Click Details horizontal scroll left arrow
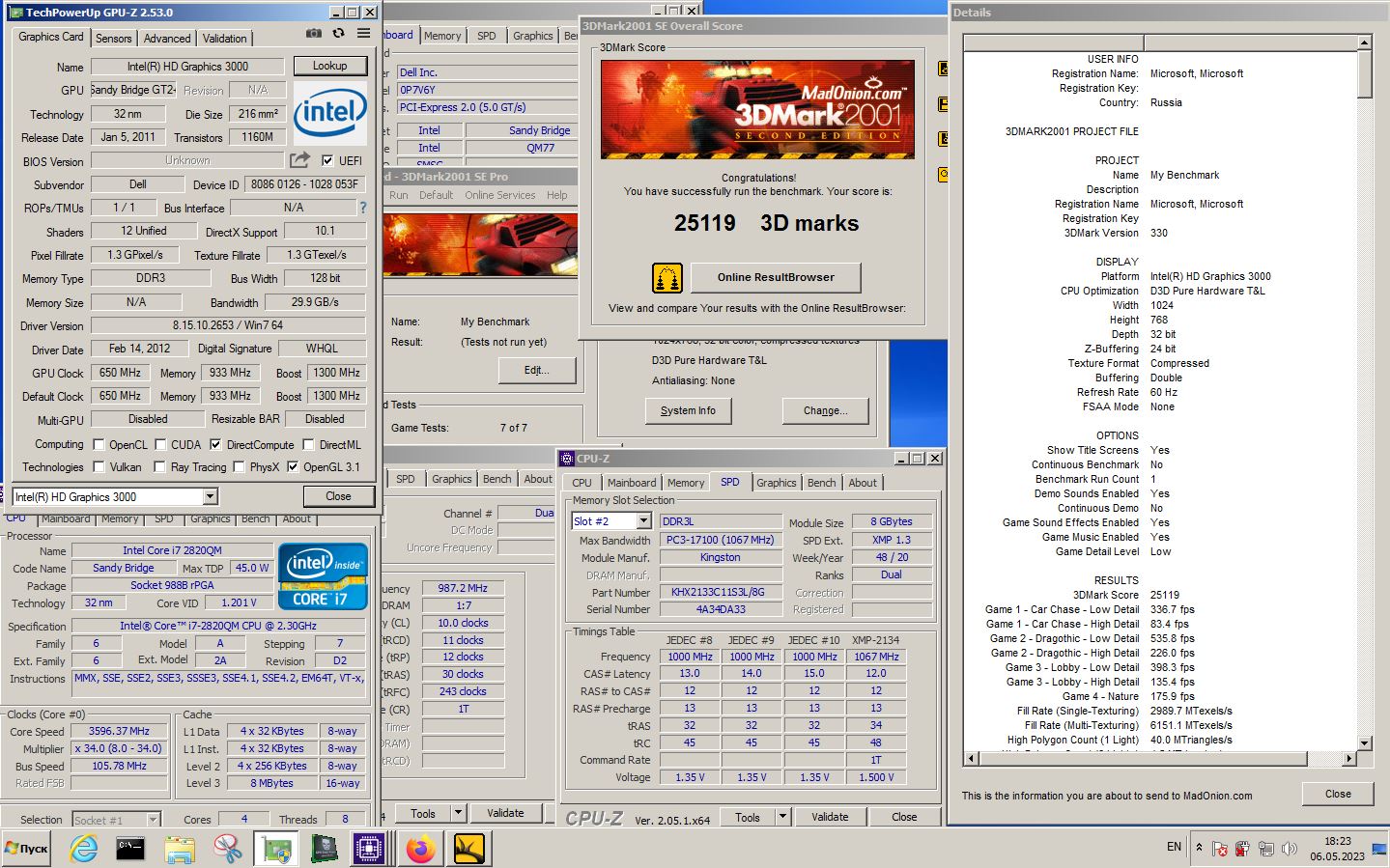The image size is (1390, 868). tap(971, 759)
